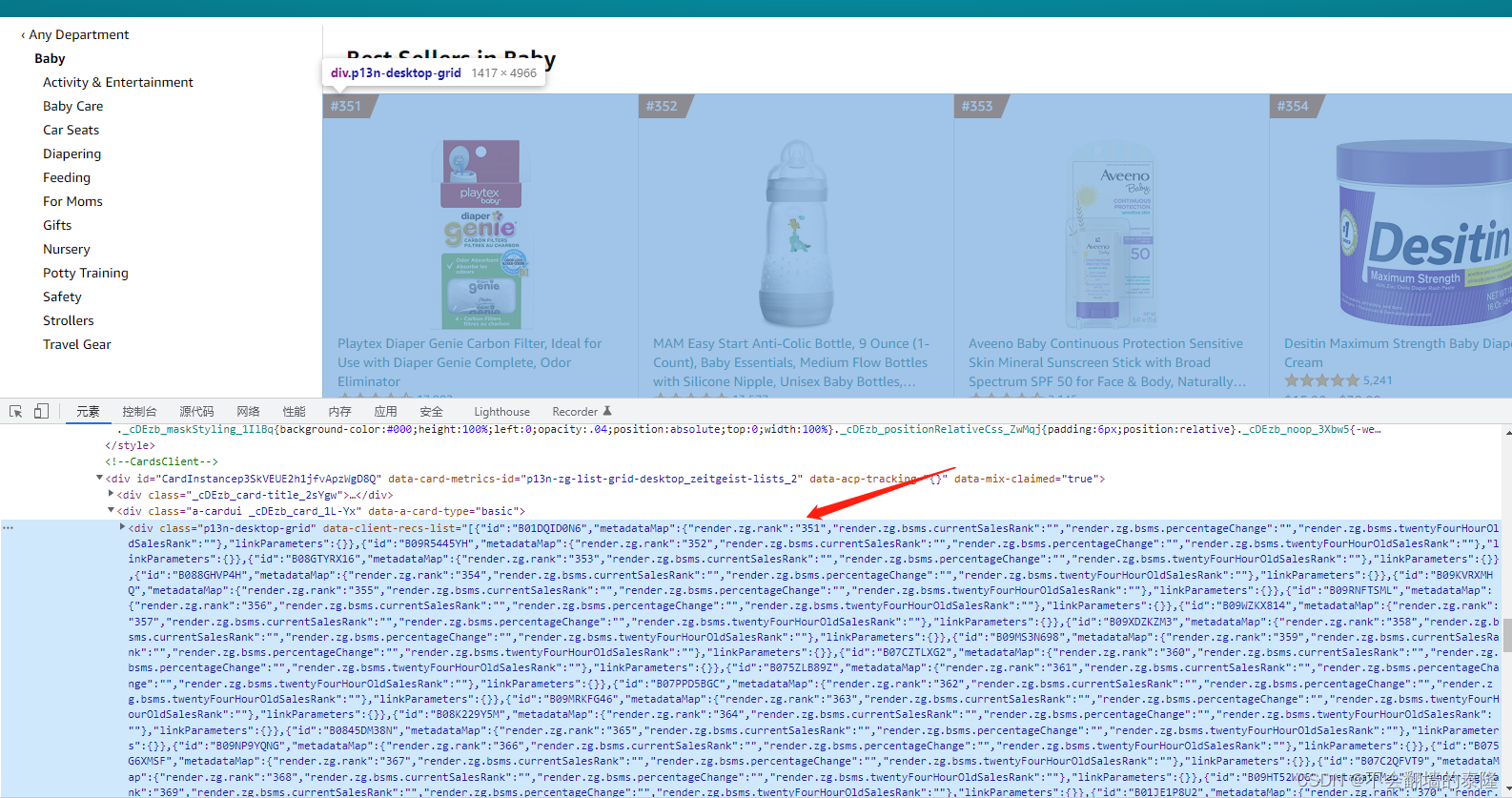Open the 源代码 (Sources) tab
1512x798 pixels.
coord(196,412)
